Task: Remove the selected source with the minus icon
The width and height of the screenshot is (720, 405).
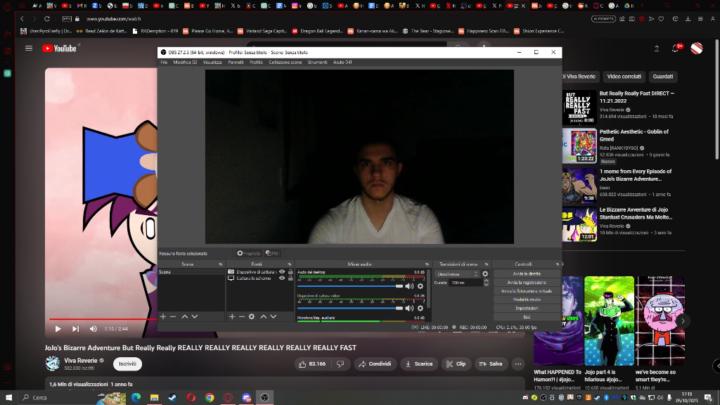Action: click(242, 316)
